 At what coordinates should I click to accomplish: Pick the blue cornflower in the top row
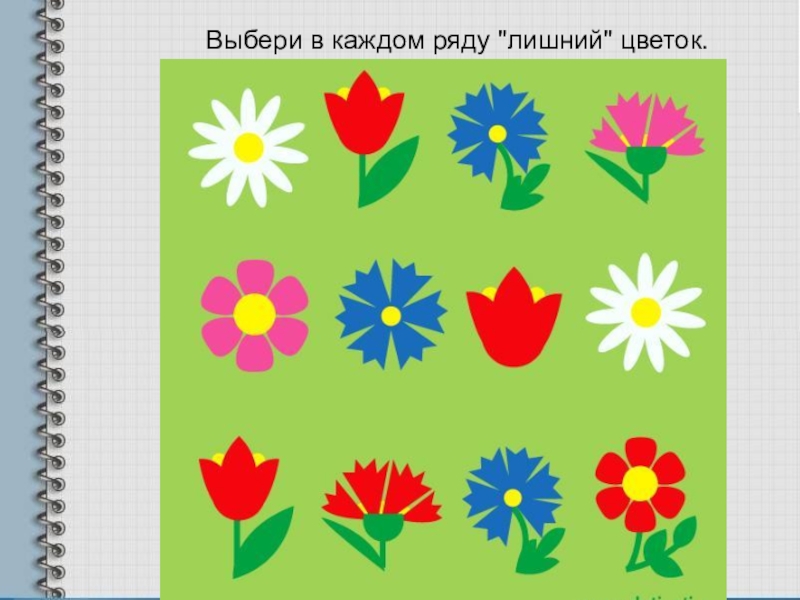[497, 135]
